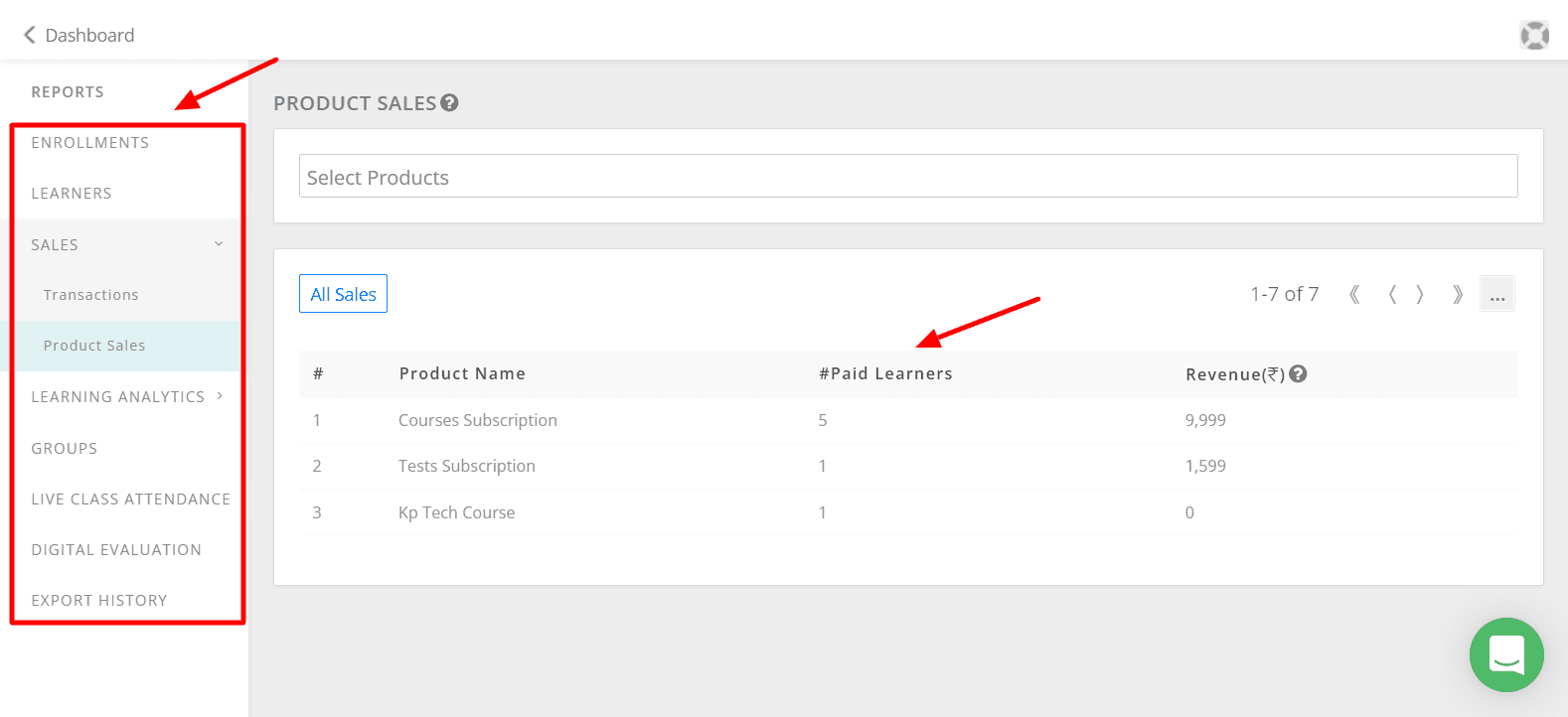Click the Reports sidebar heading
This screenshot has width=1568, height=717.
click(x=68, y=91)
